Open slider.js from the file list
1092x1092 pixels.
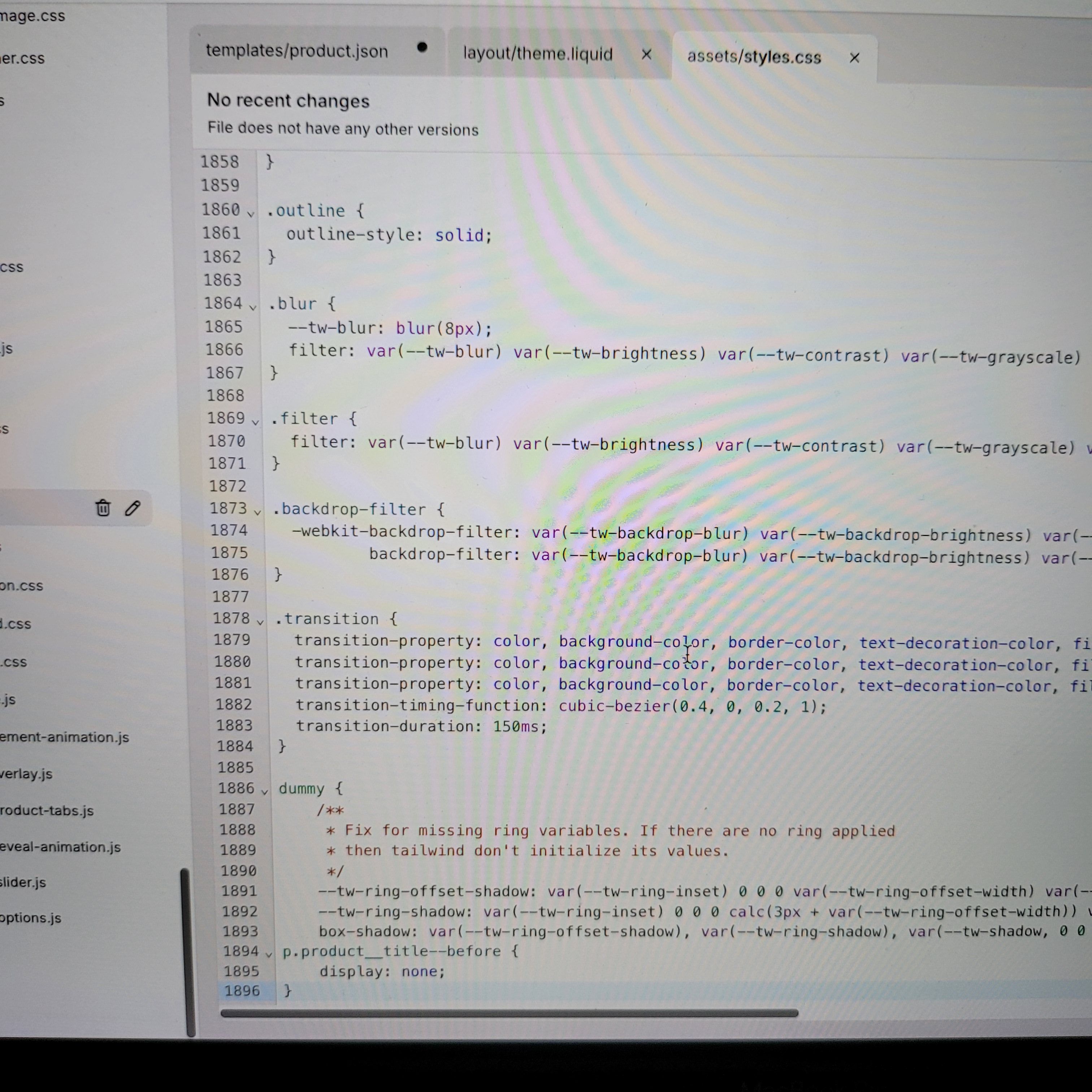coord(23,882)
